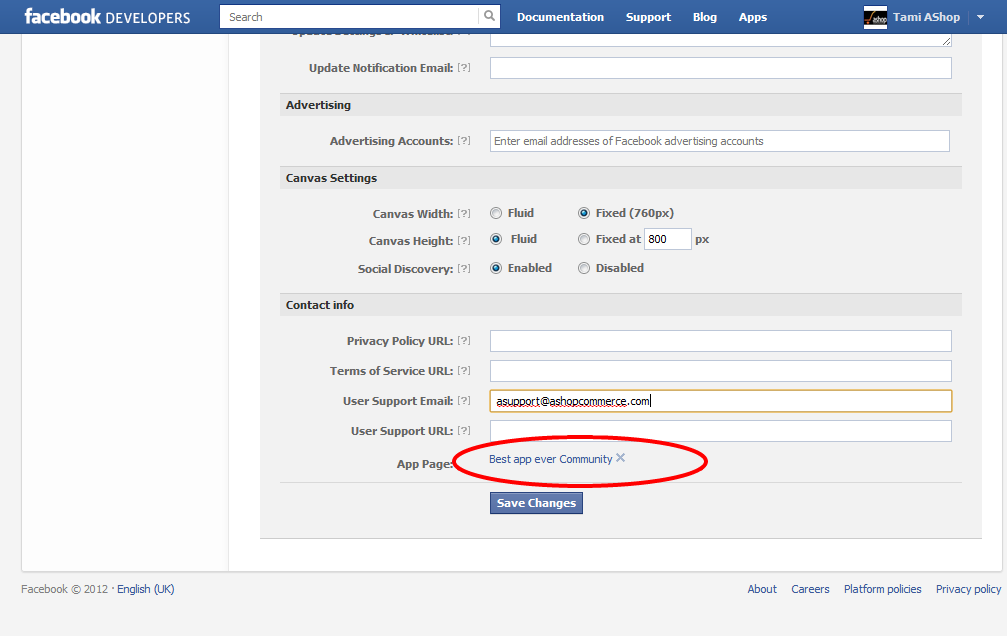This screenshot has width=1007, height=636.
Task: Click Terms of Service URL field
Action: (x=721, y=371)
